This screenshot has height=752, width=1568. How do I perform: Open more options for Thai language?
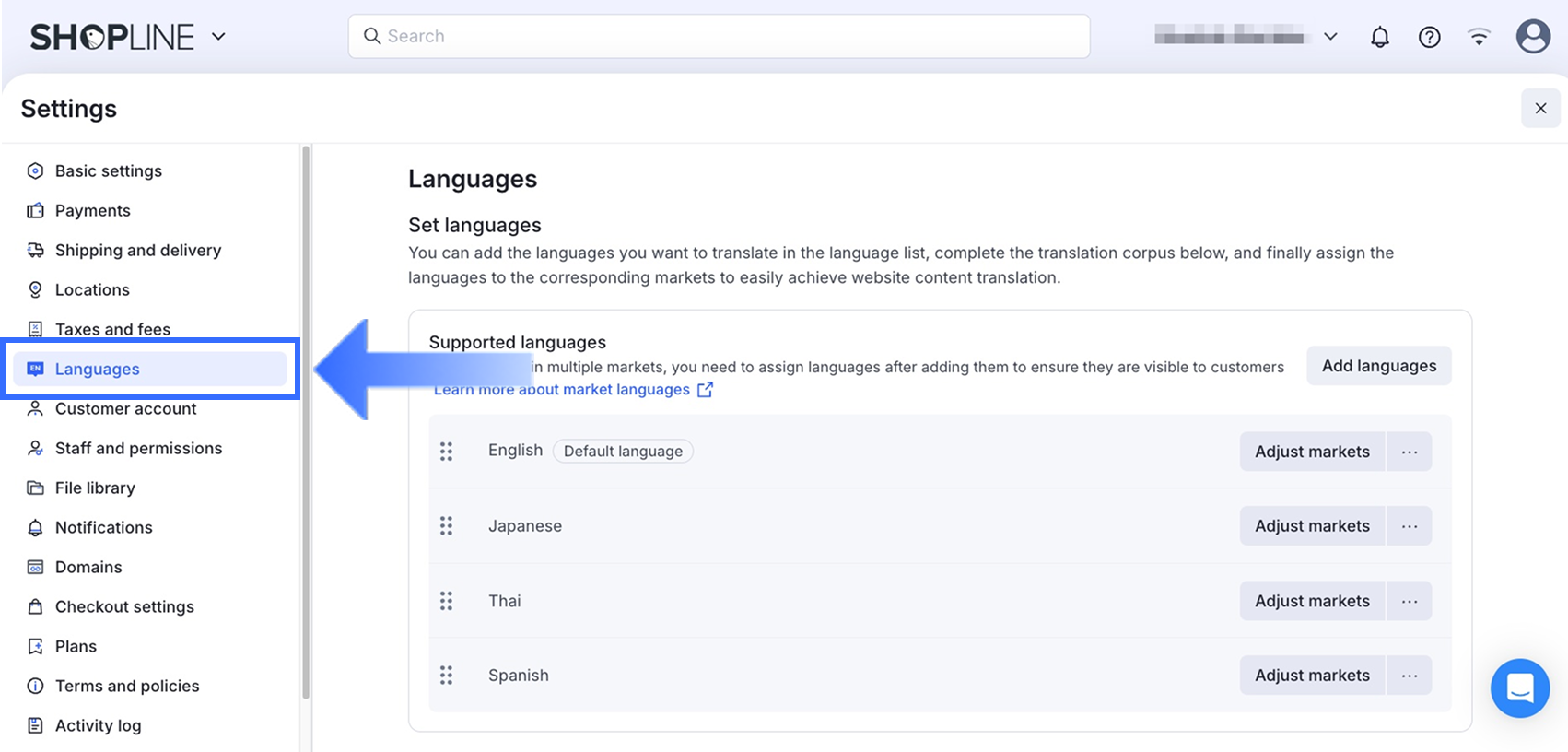coord(1409,601)
